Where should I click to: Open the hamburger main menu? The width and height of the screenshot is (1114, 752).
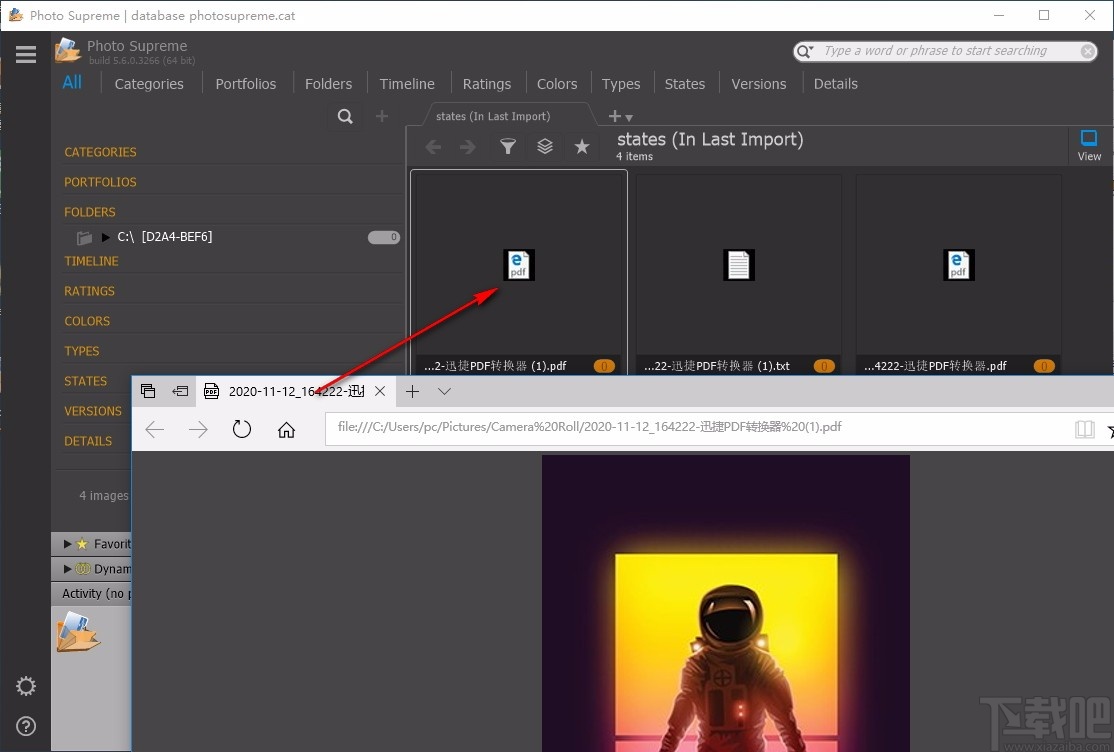pos(26,55)
